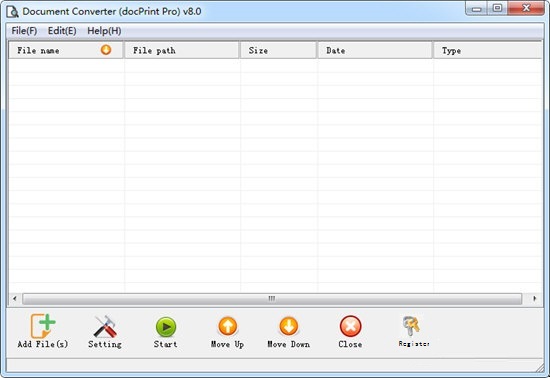Start conversion with green play icon

pyautogui.click(x=166, y=327)
